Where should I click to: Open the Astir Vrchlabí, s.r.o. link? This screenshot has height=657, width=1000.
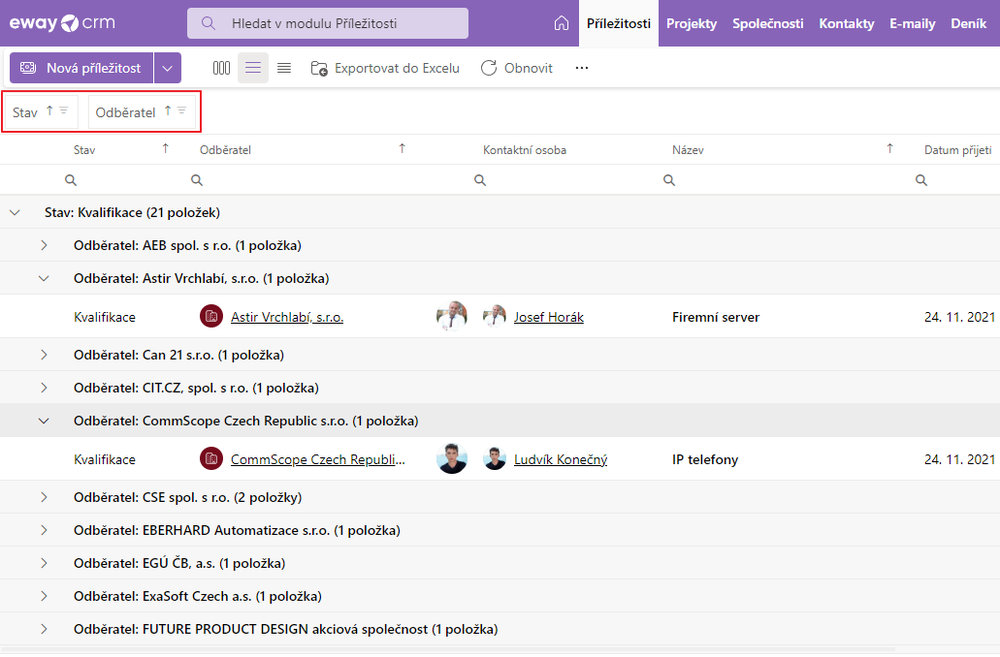point(287,317)
